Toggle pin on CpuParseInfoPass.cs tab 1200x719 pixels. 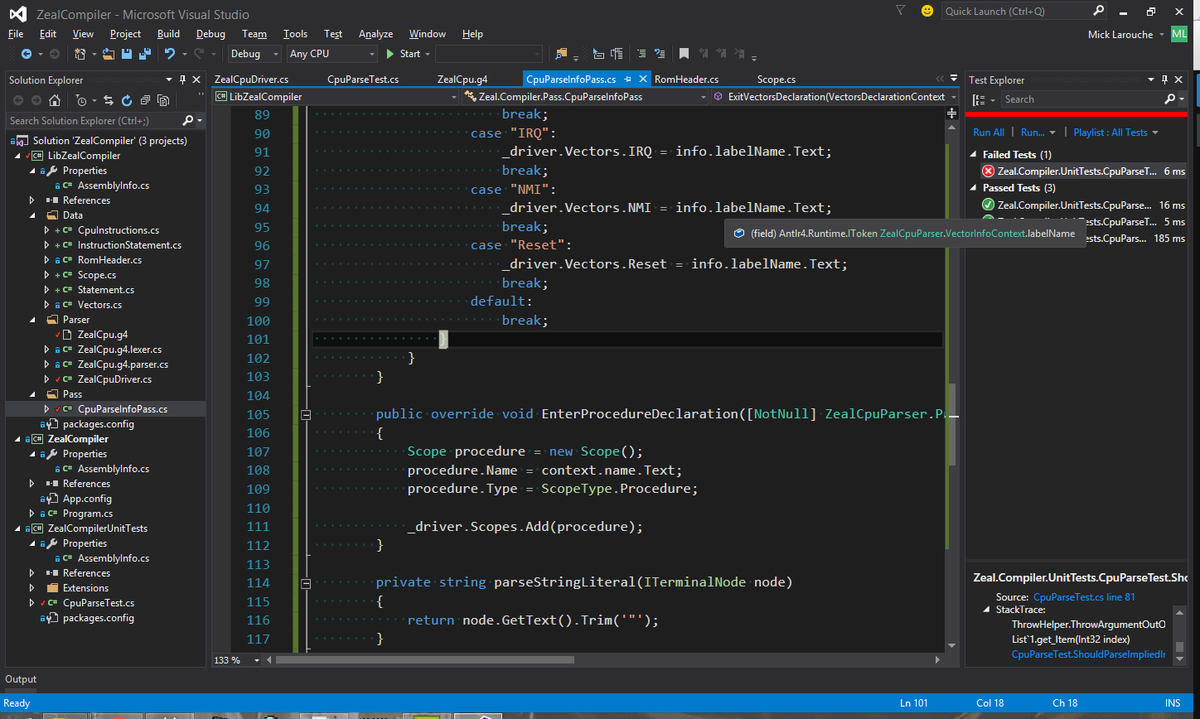pos(627,79)
